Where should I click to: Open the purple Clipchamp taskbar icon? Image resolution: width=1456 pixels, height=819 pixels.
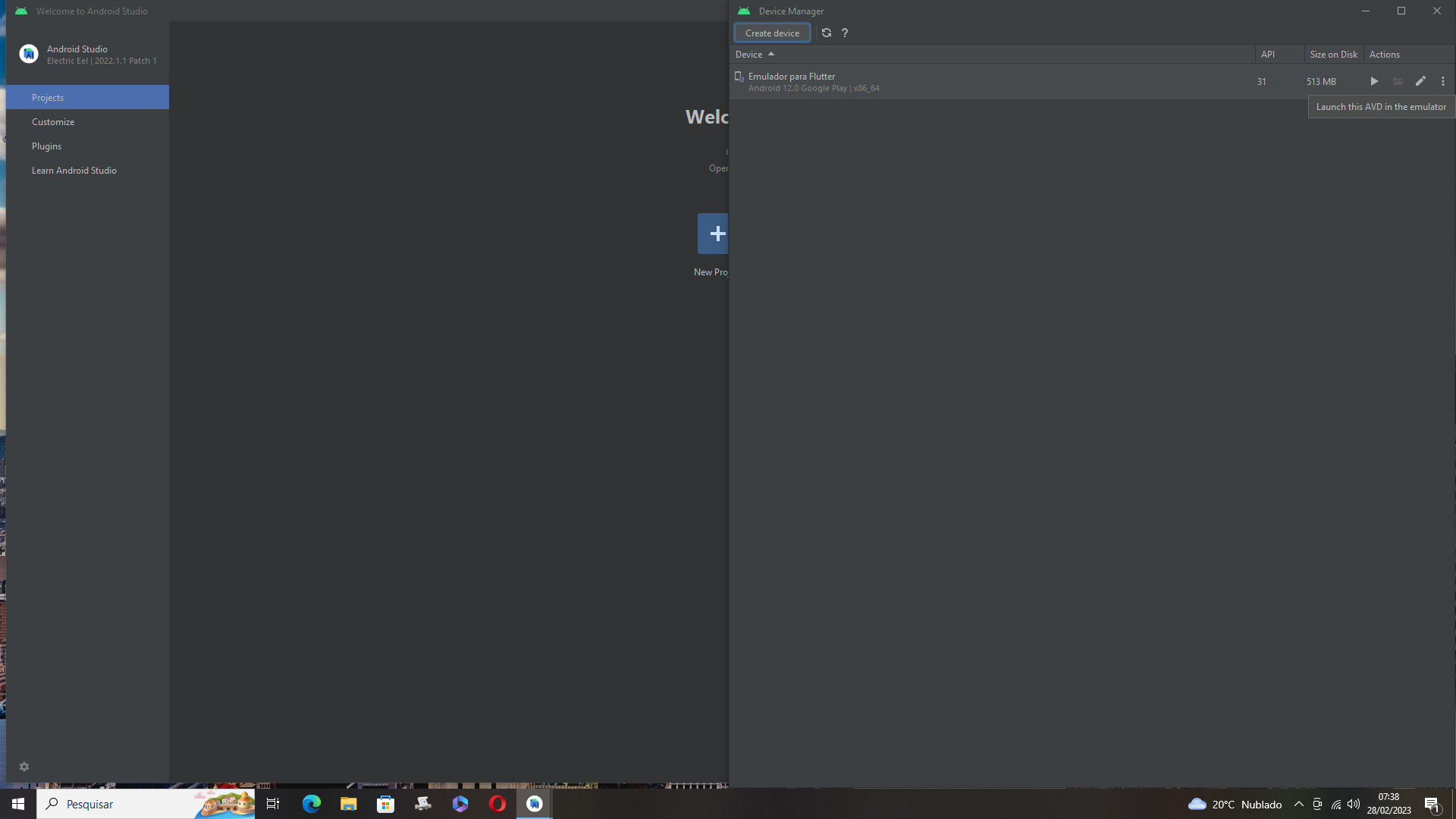pos(460,804)
